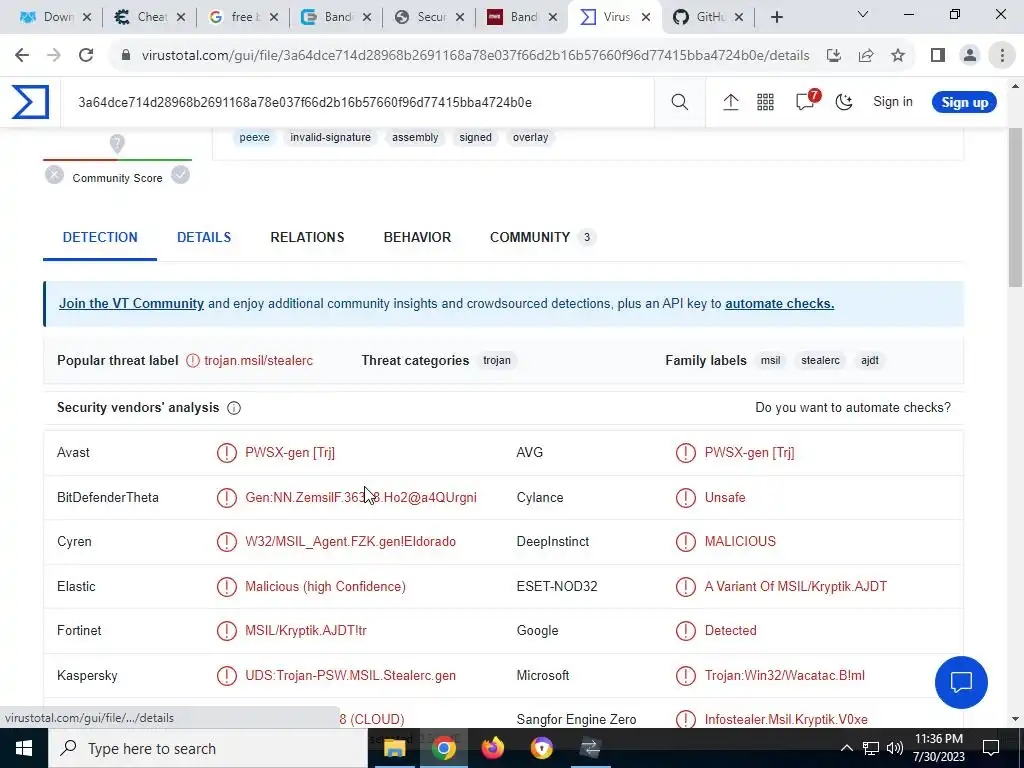The width and height of the screenshot is (1024, 768).
Task: Open Chrome three-dot menu
Action: [x=1002, y=56]
